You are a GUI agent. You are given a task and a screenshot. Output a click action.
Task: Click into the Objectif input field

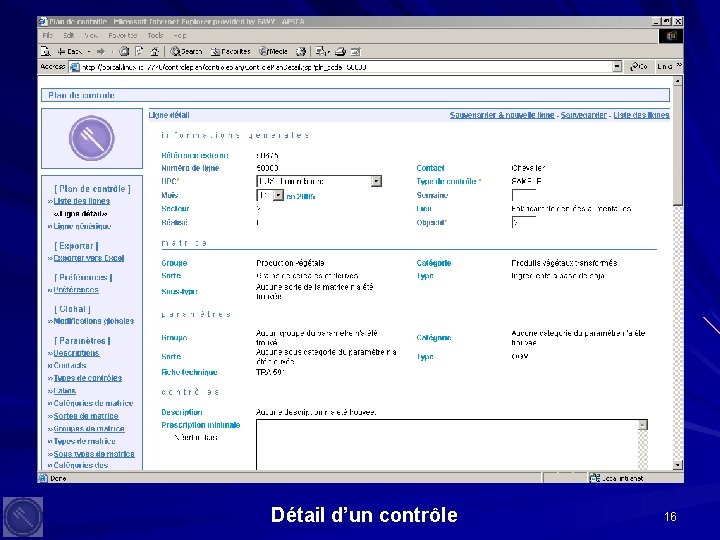pyautogui.click(x=524, y=222)
